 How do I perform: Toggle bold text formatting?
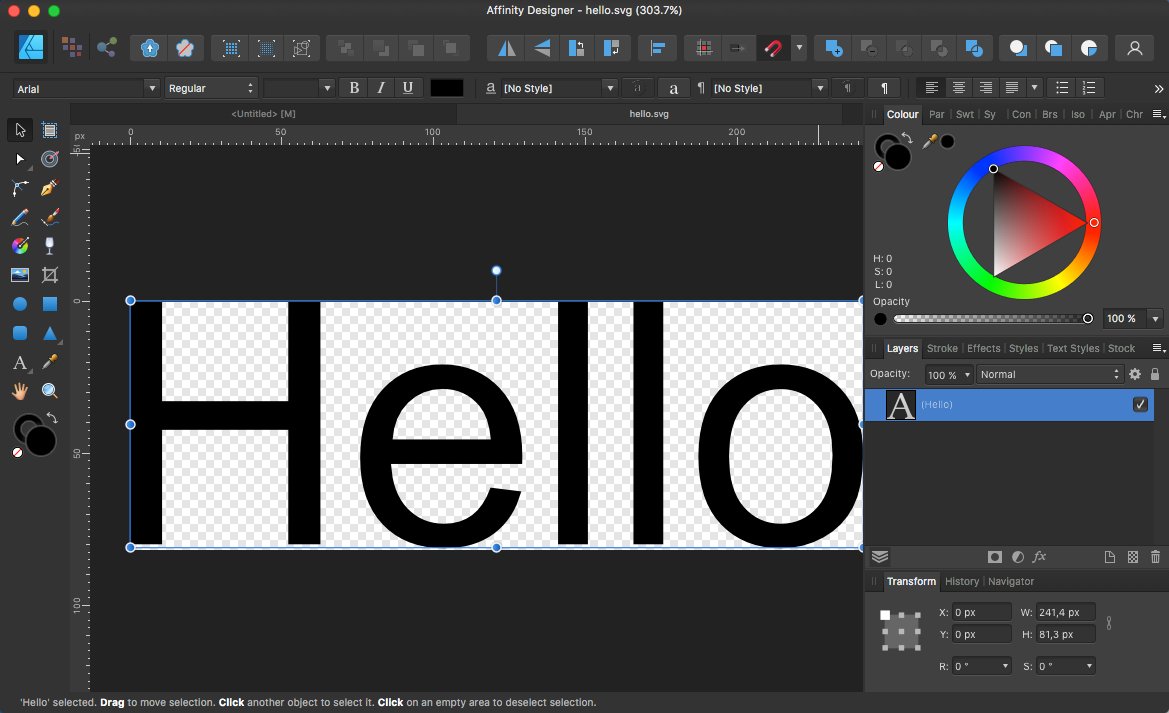coord(353,87)
